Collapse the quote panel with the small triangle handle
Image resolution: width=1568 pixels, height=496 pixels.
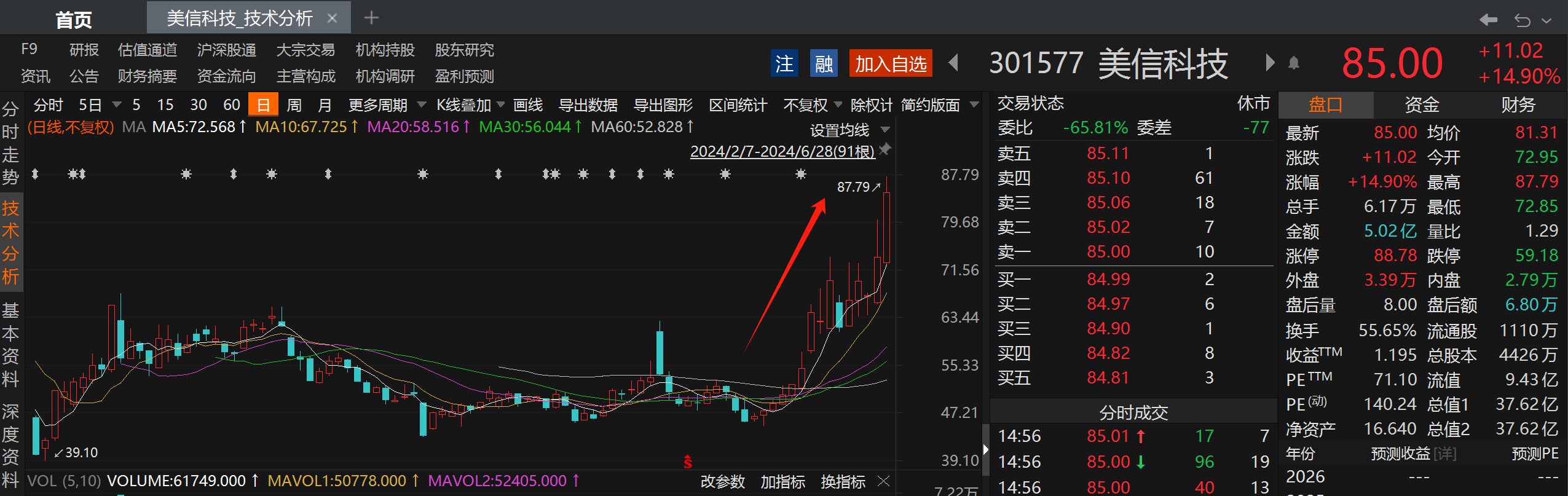point(985,449)
